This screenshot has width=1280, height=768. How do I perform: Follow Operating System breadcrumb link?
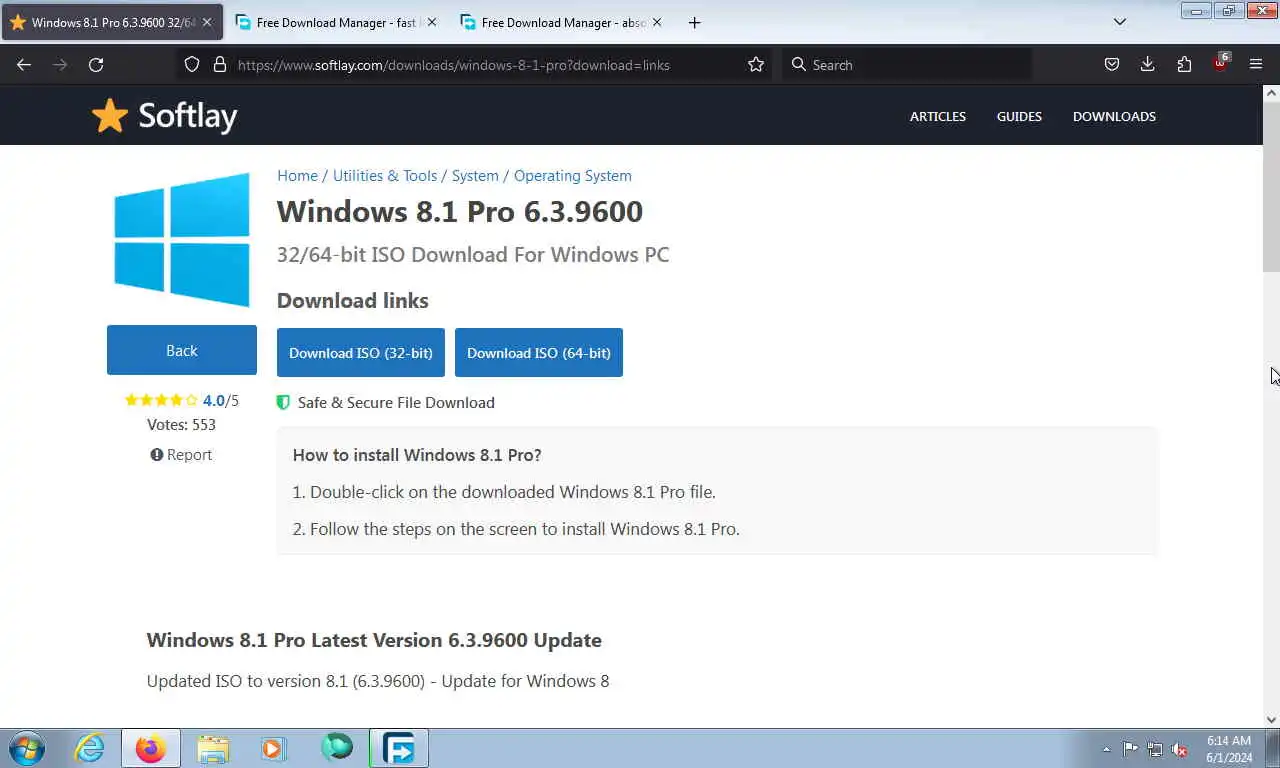click(x=573, y=176)
